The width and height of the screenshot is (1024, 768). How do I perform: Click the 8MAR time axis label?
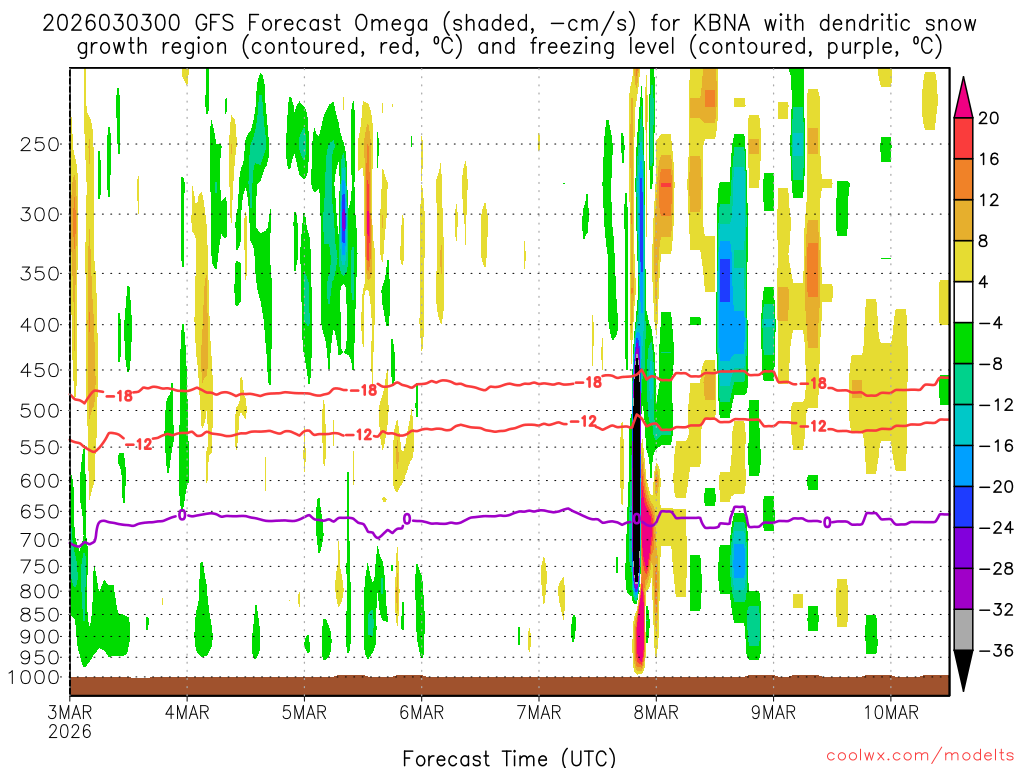coord(656,712)
